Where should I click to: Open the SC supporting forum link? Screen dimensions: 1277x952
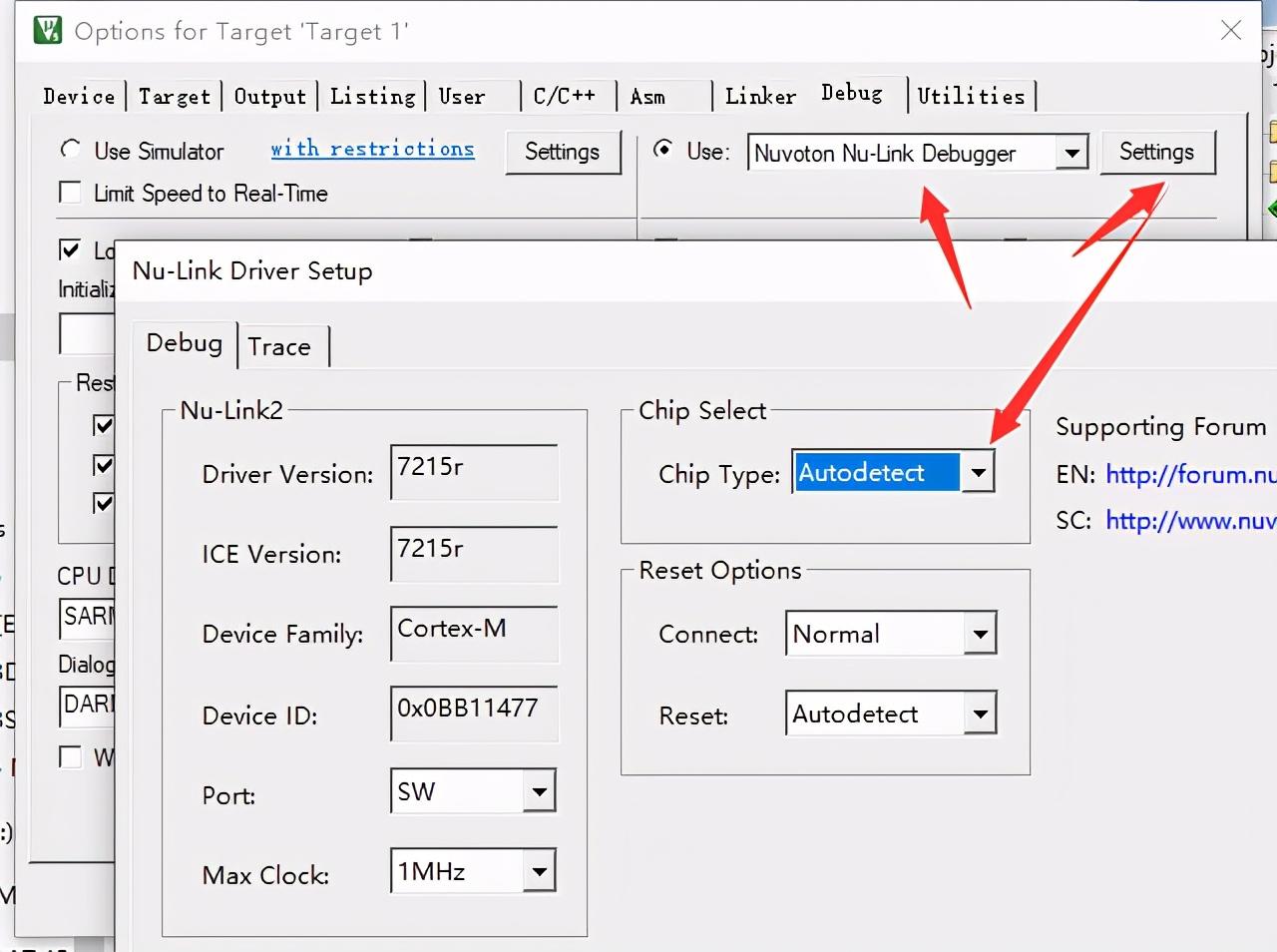1191,520
